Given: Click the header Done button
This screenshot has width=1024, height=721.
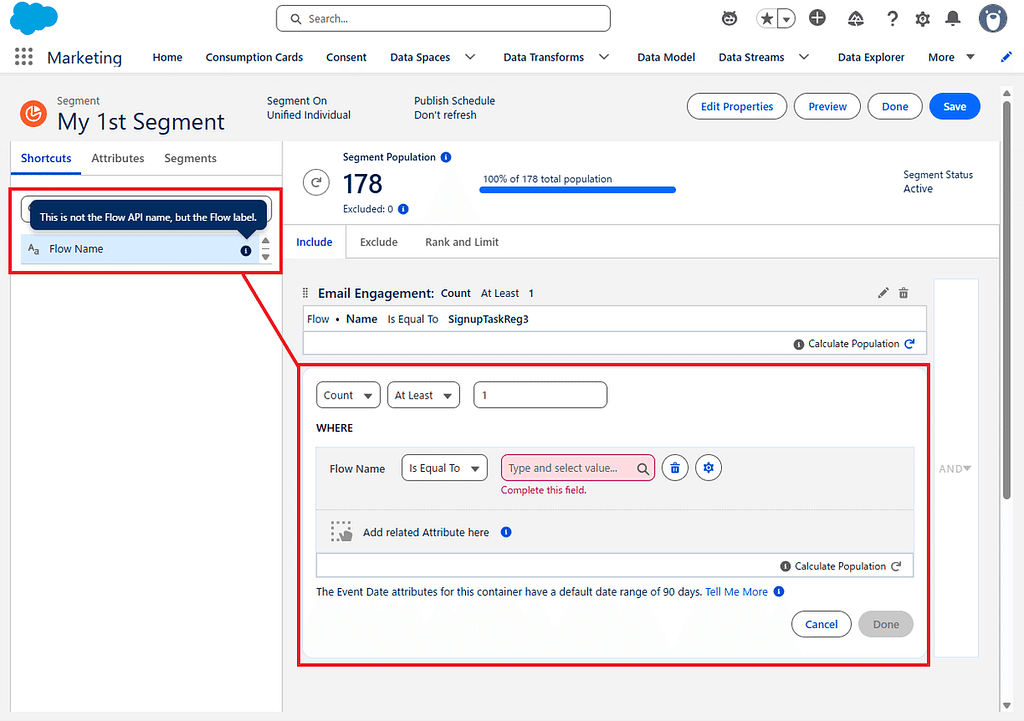Looking at the screenshot, I should coord(895,106).
